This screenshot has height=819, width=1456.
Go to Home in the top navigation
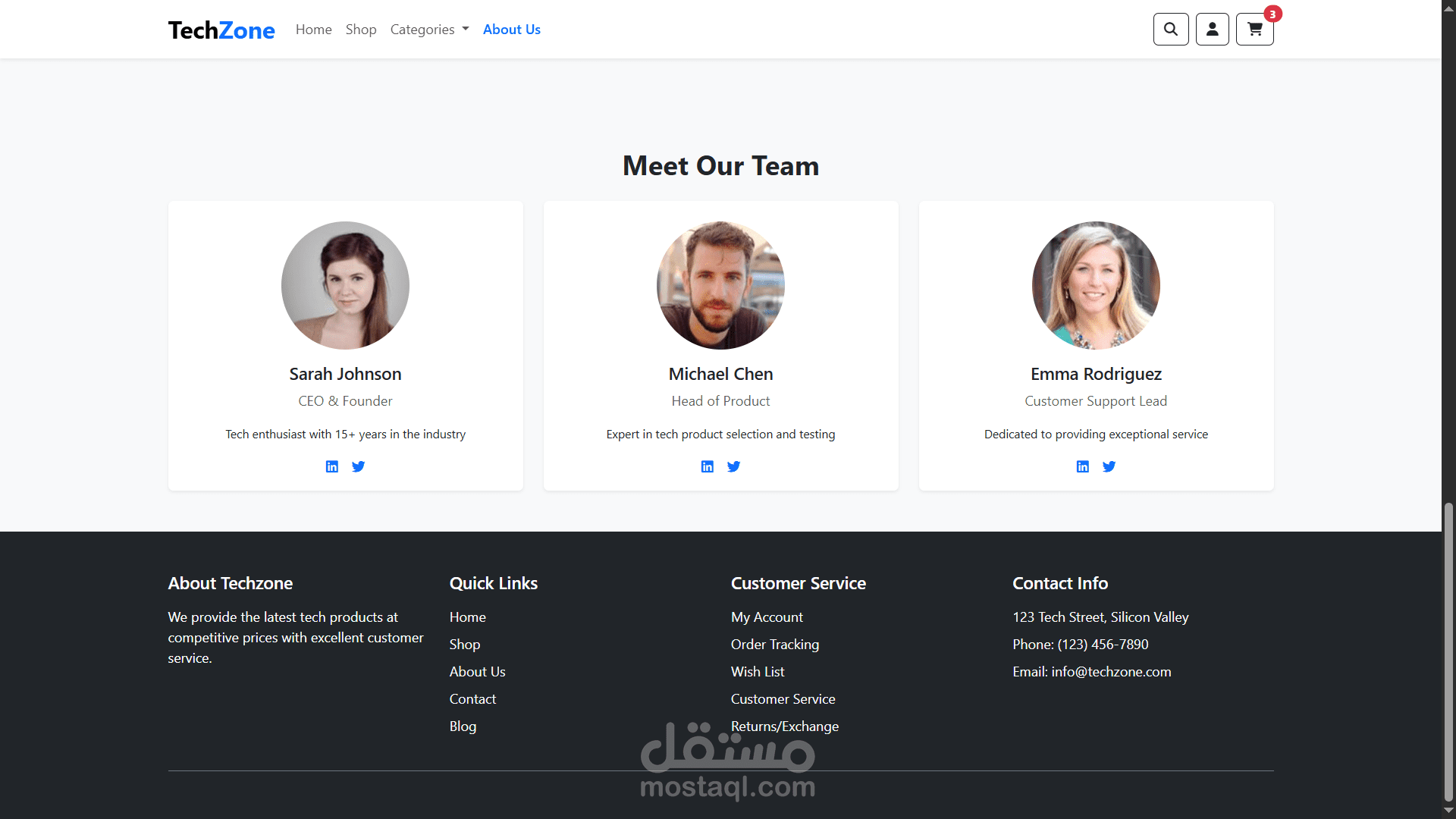click(x=314, y=30)
